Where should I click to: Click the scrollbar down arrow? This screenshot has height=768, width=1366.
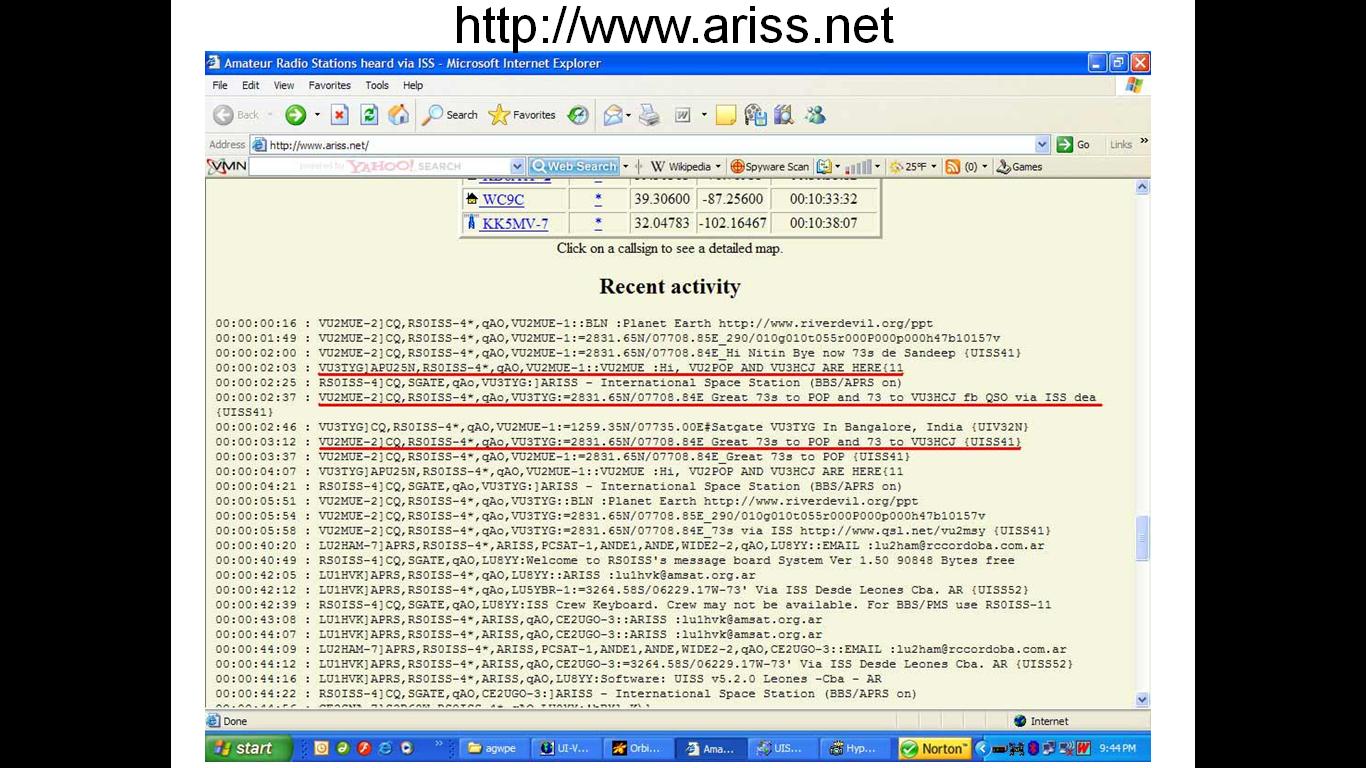coord(1142,700)
